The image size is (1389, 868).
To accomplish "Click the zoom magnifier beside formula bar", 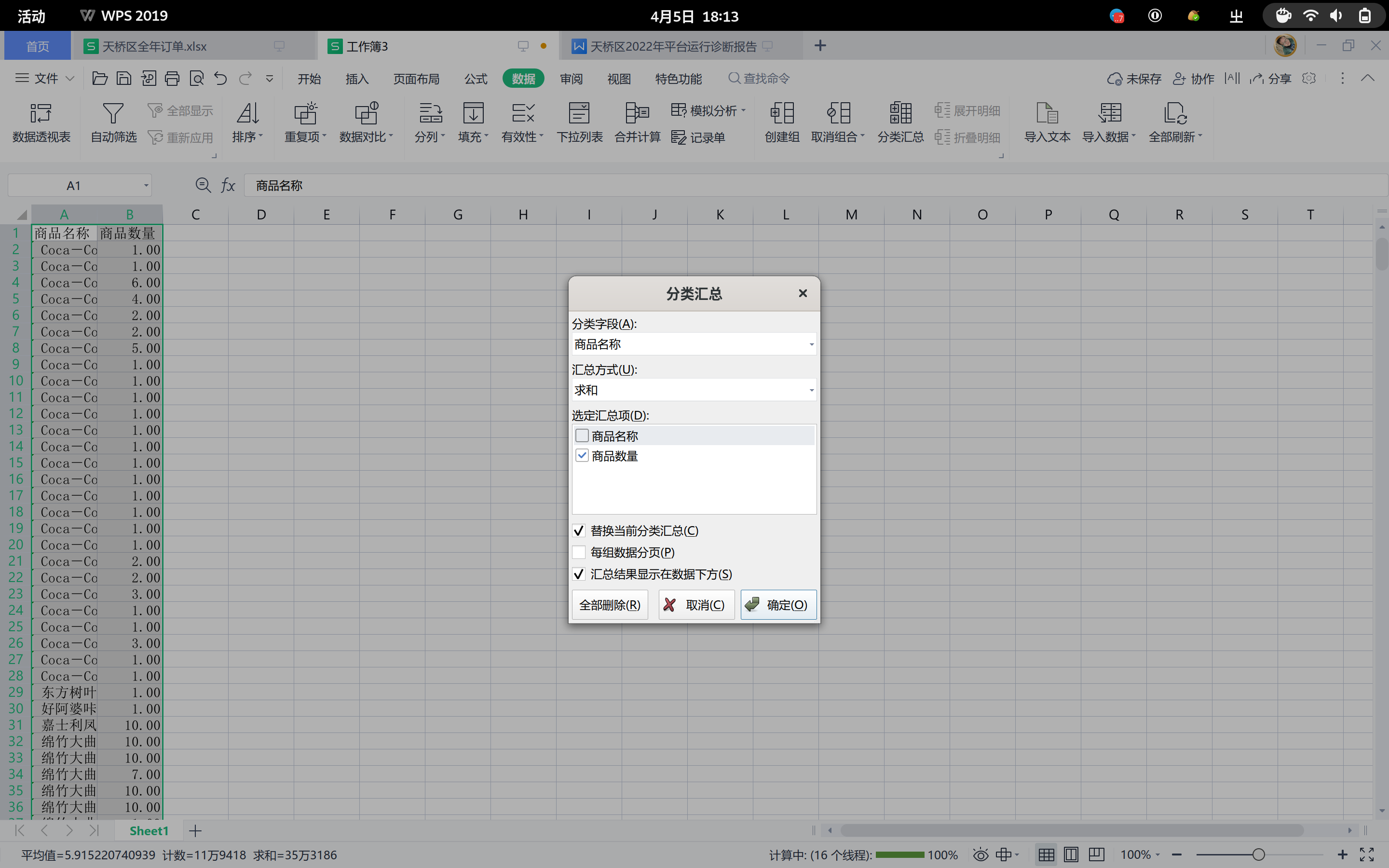I will point(203,185).
